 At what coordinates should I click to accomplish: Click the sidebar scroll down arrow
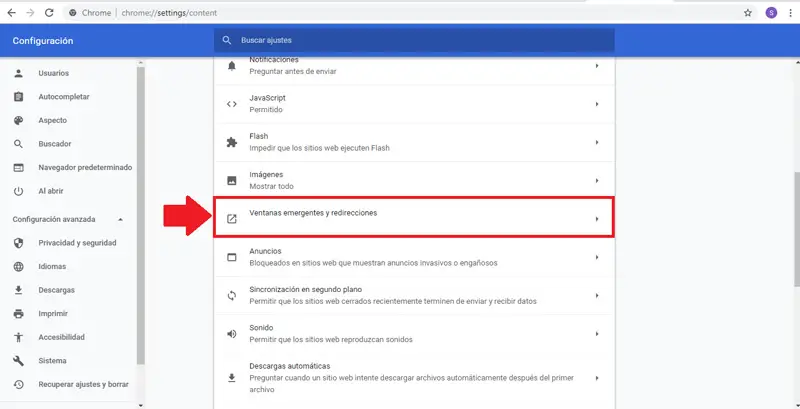click(141, 405)
